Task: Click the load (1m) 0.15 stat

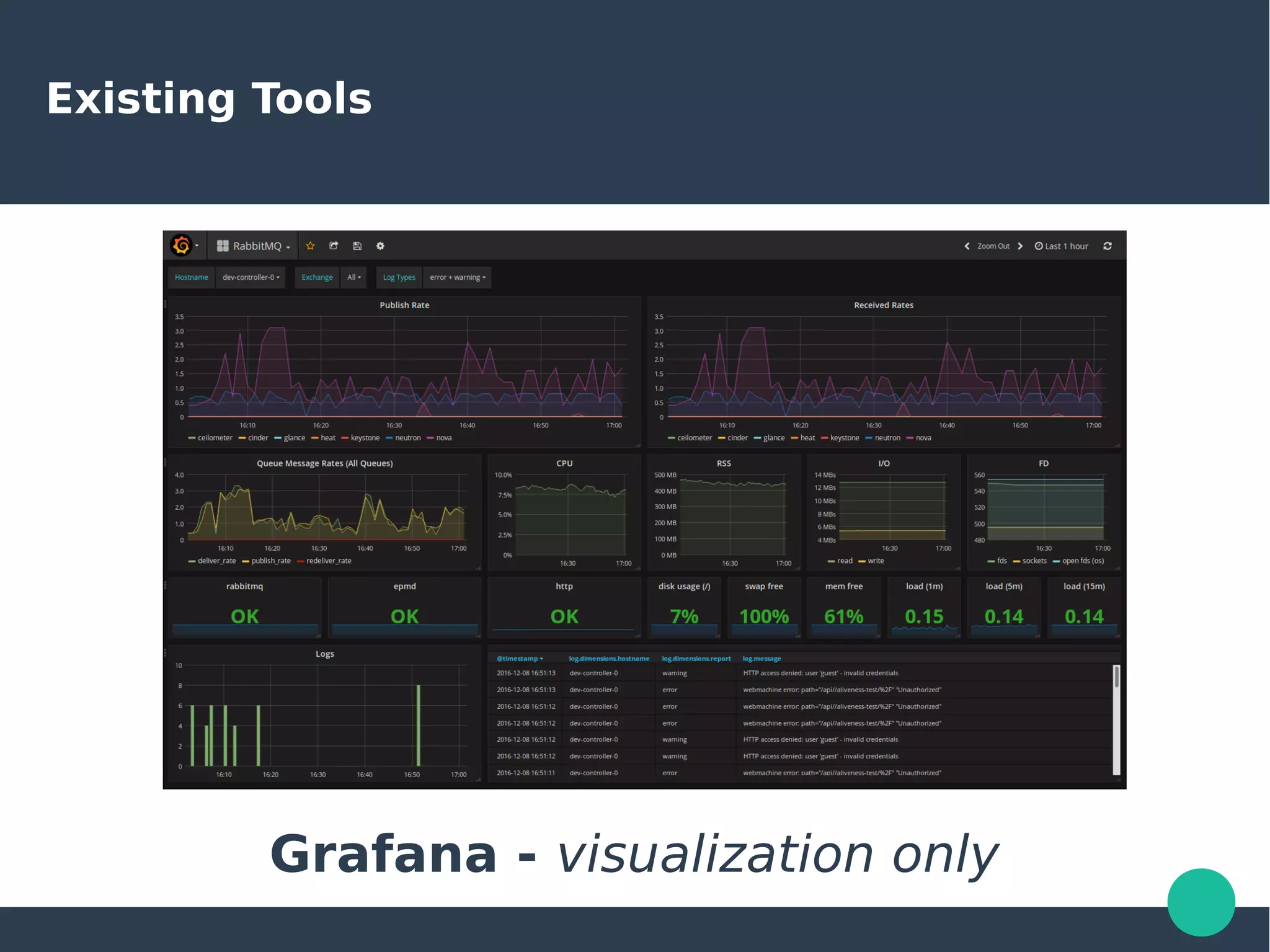Action: point(924,607)
